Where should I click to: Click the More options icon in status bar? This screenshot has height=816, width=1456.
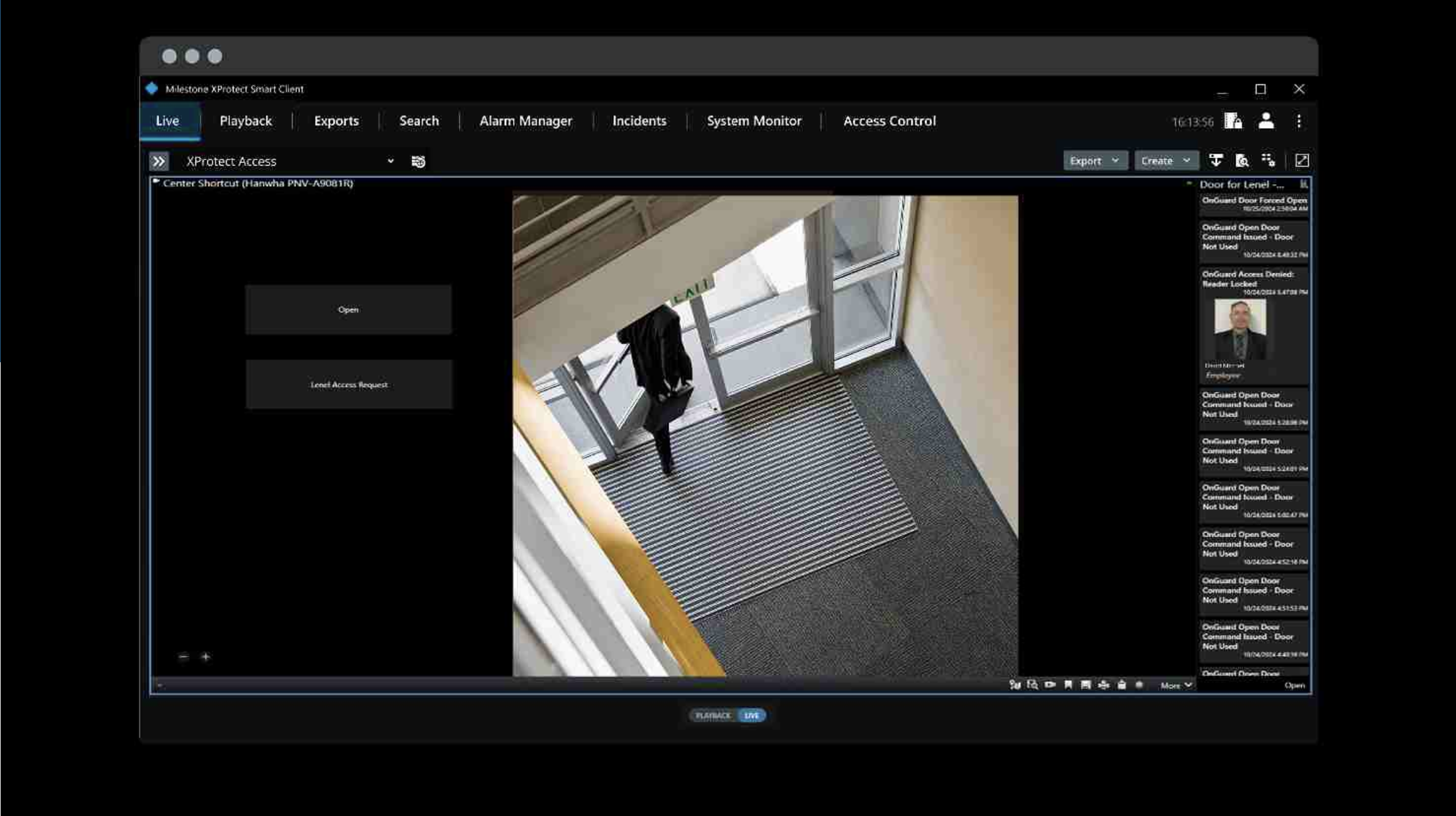coord(1175,685)
